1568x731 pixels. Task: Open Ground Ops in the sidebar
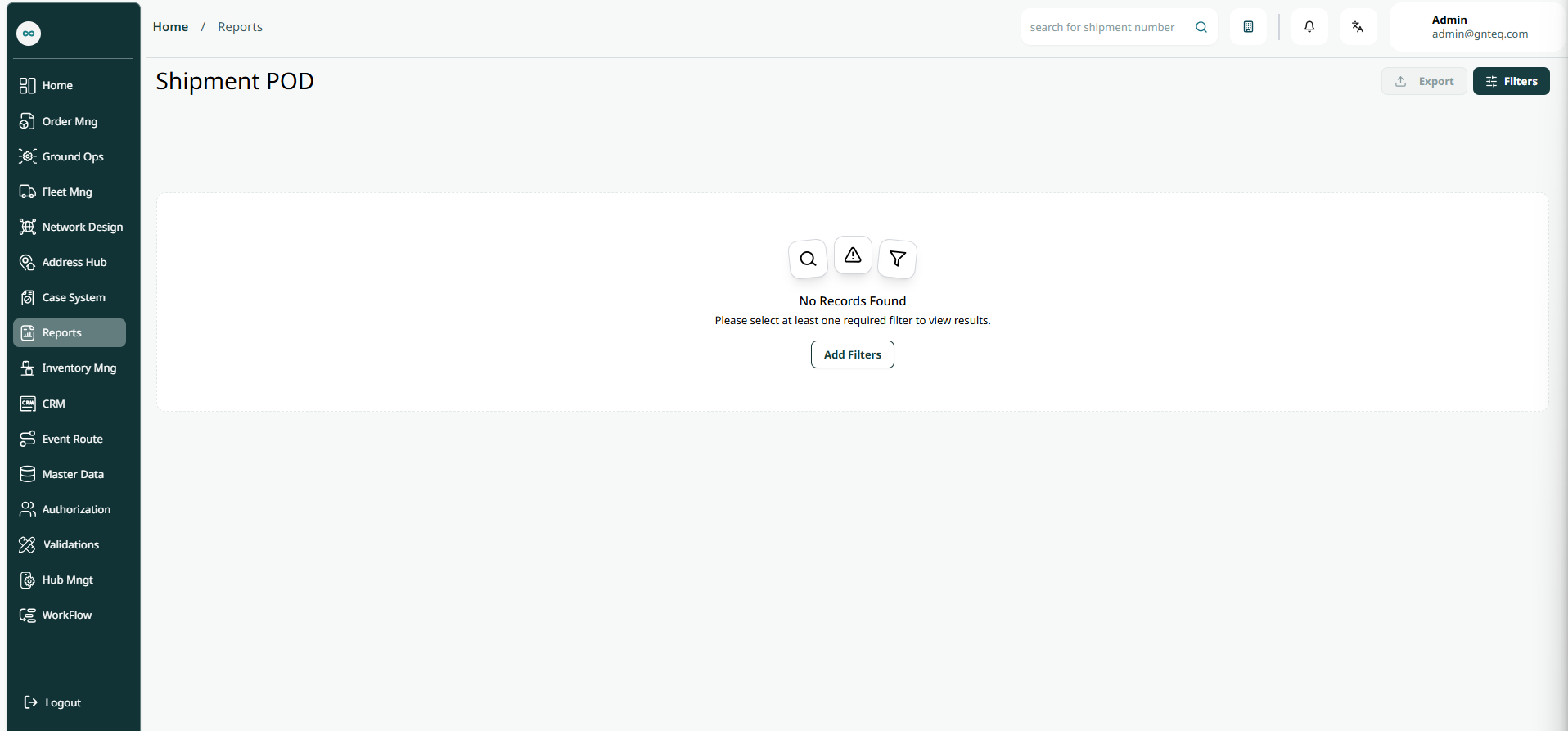pyautogui.click(x=72, y=156)
